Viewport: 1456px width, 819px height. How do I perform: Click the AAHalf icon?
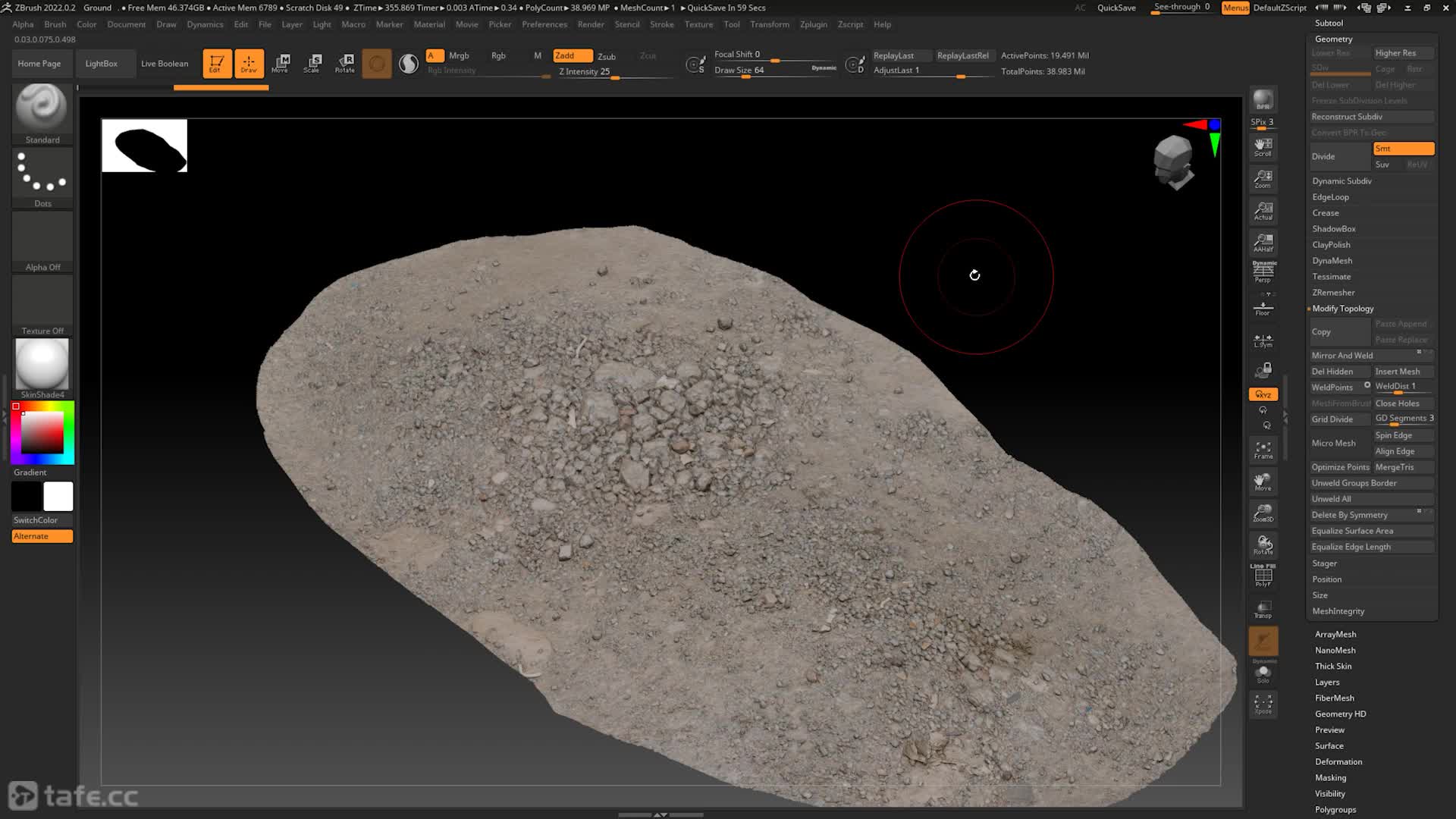coord(1263,242)
